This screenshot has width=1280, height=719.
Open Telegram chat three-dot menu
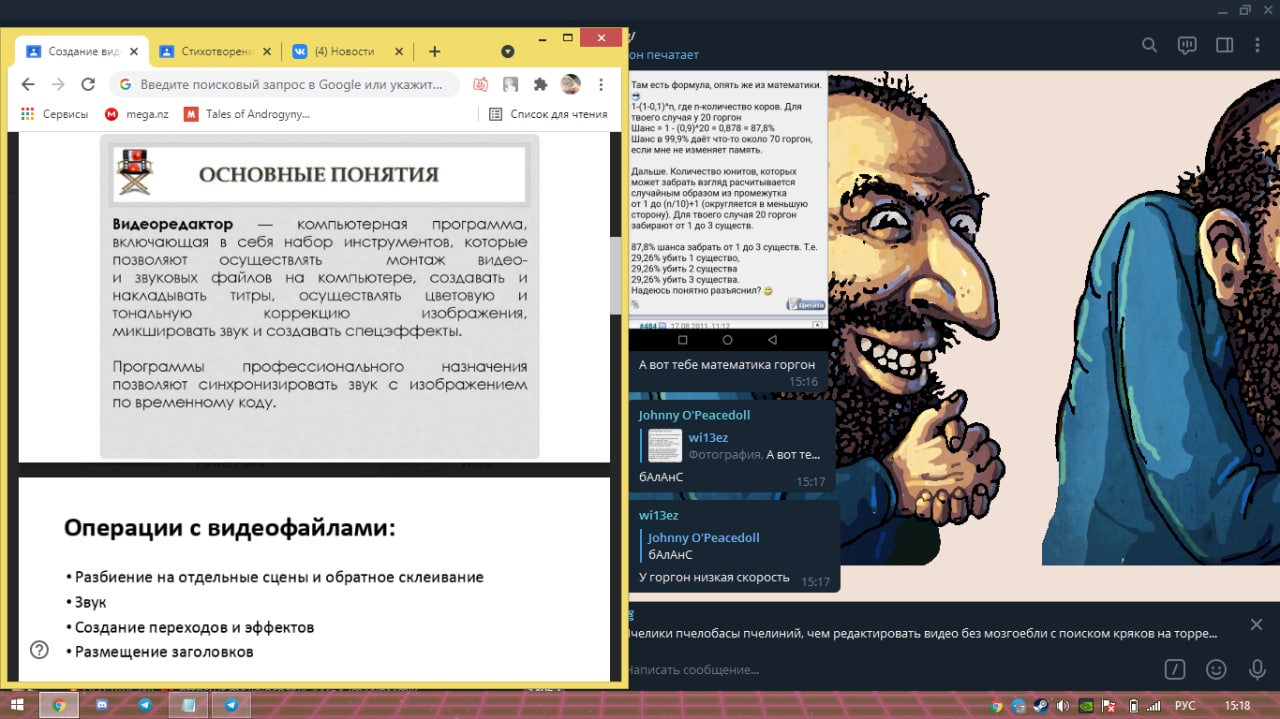click(1258, 45)
